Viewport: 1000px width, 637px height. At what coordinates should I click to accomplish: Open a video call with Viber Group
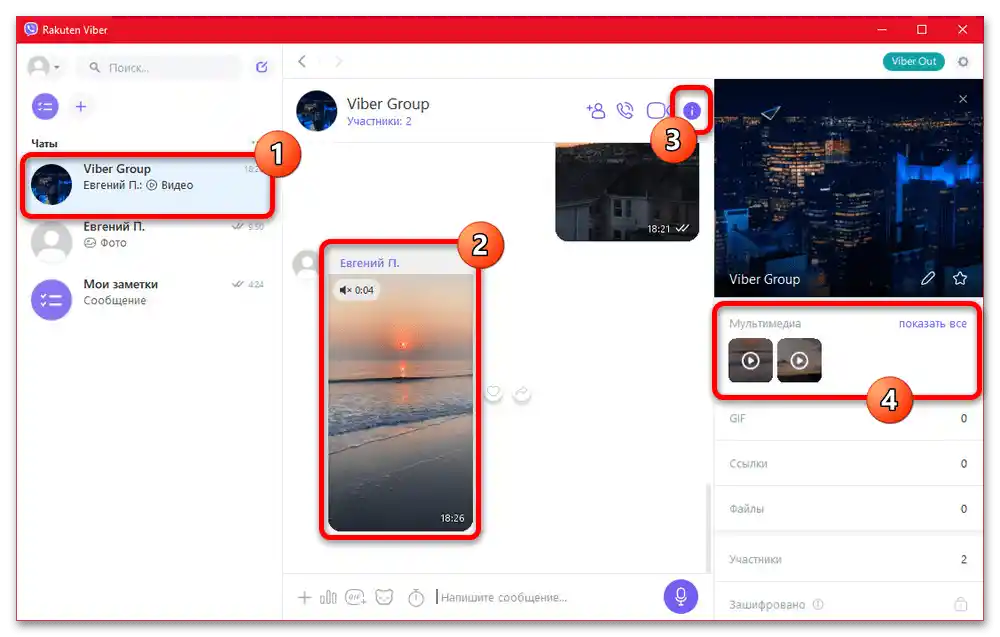click(658, 111)
